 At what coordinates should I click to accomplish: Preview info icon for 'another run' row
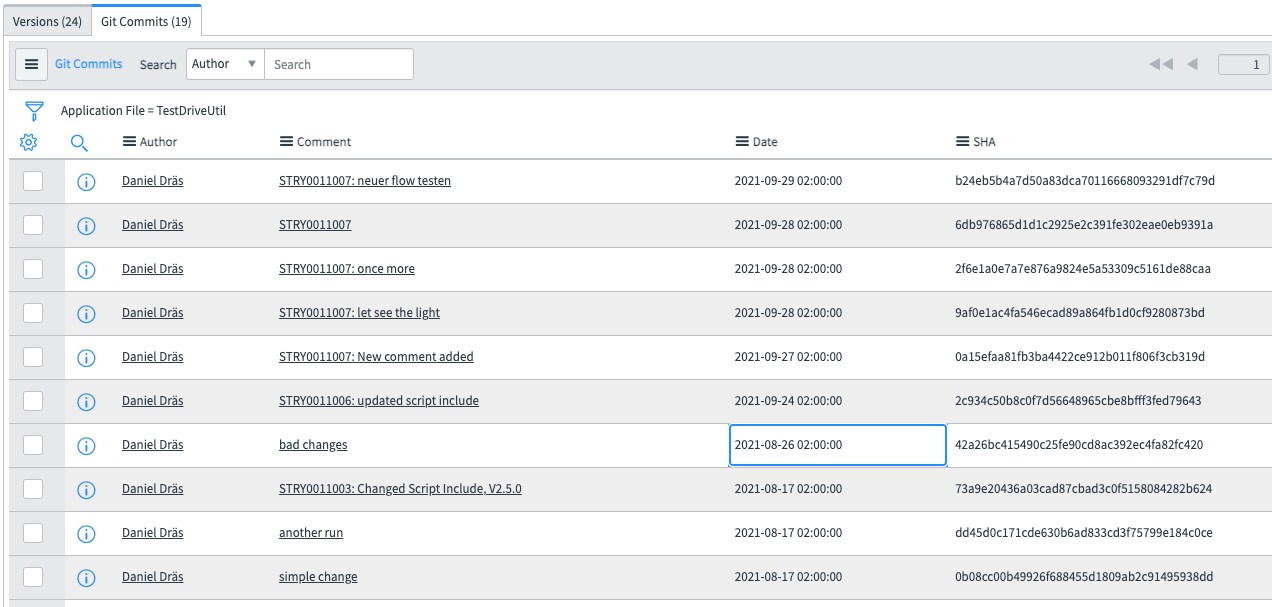[x=86, y=534]
